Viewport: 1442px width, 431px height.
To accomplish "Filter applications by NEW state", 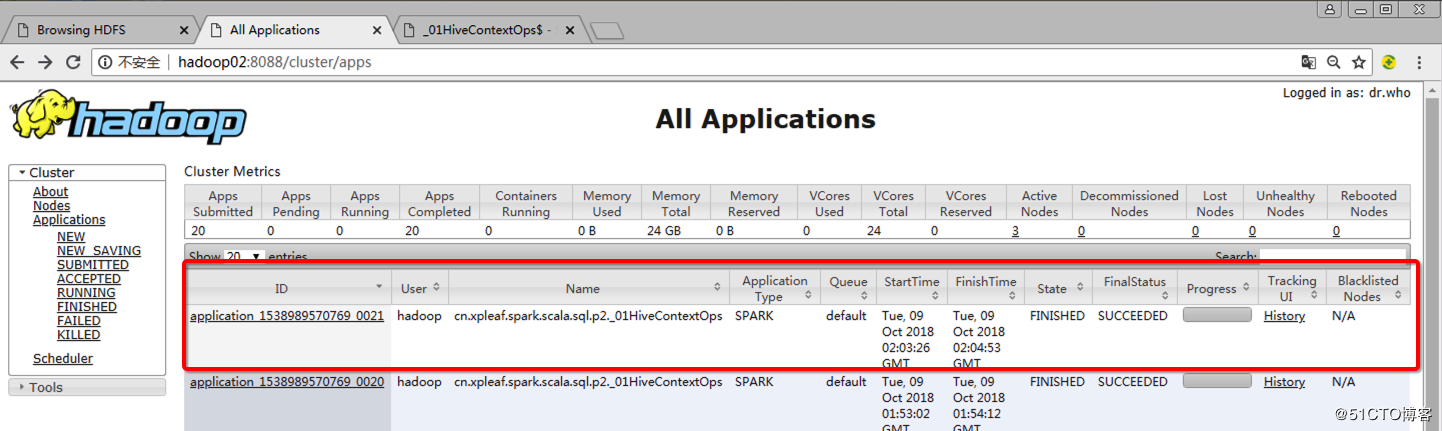I will point(71,237).
